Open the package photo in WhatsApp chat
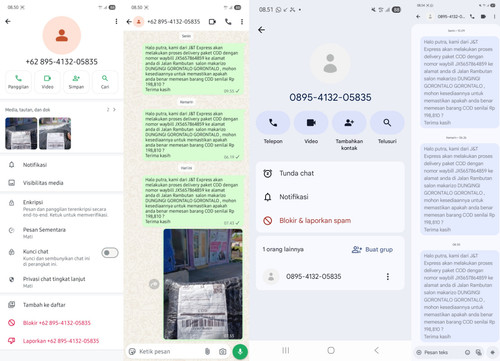The image size is (500, 361). tap(203, 284)
